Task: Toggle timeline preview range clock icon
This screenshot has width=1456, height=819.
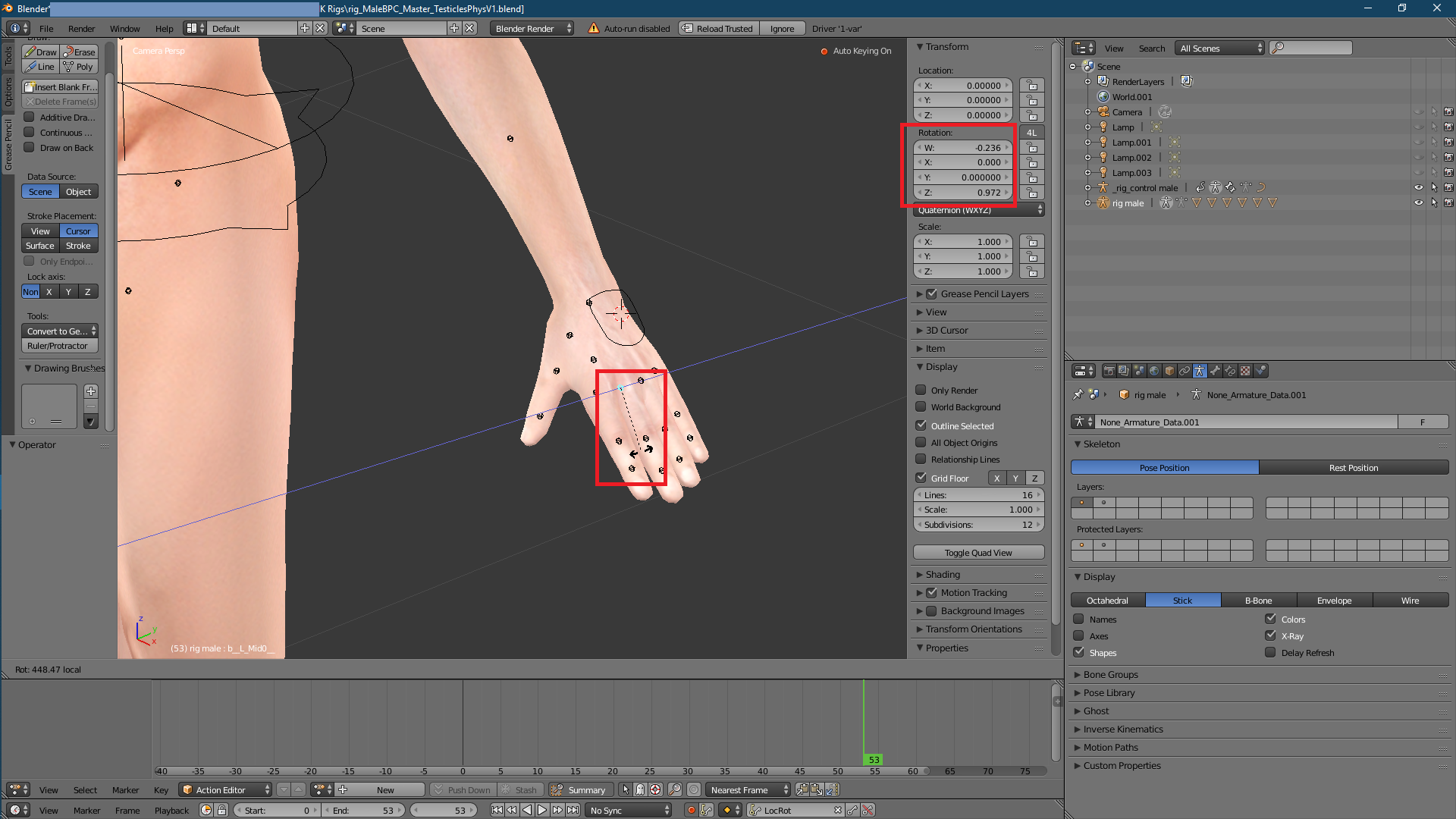Action: coord(206,810)
